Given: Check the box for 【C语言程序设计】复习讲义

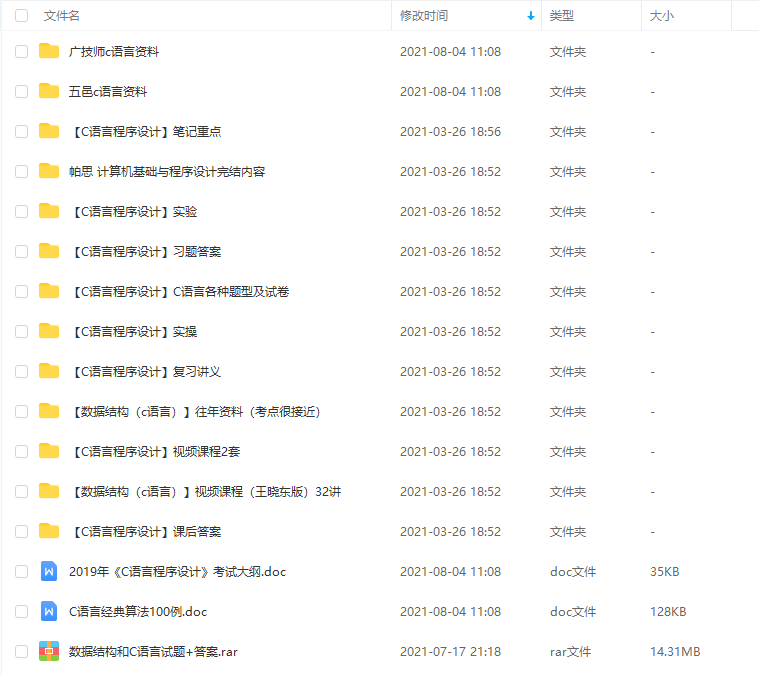Looking at the screenshot, I should point(21,371).
